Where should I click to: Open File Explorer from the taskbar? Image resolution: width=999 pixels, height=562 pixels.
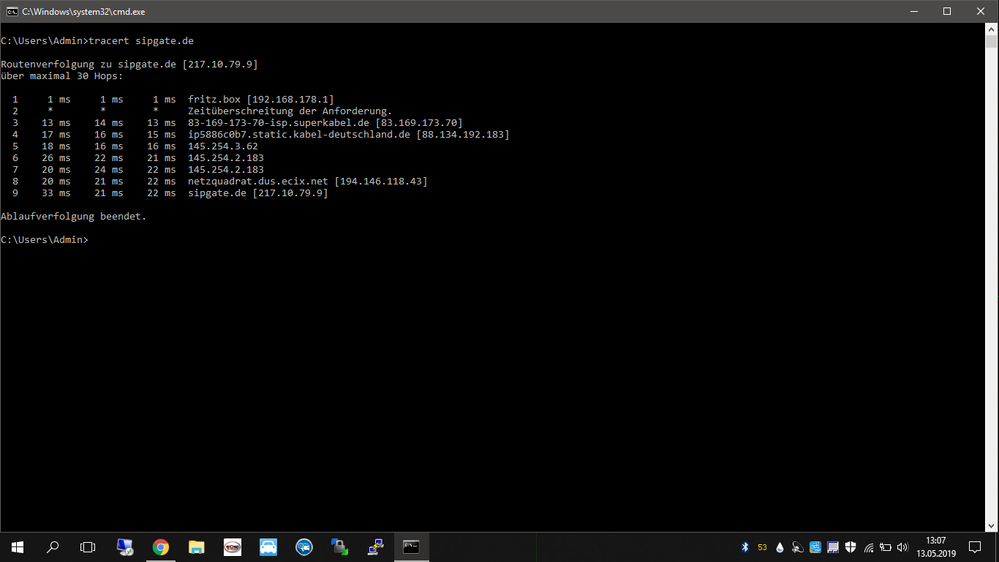[x=196, y=547]
